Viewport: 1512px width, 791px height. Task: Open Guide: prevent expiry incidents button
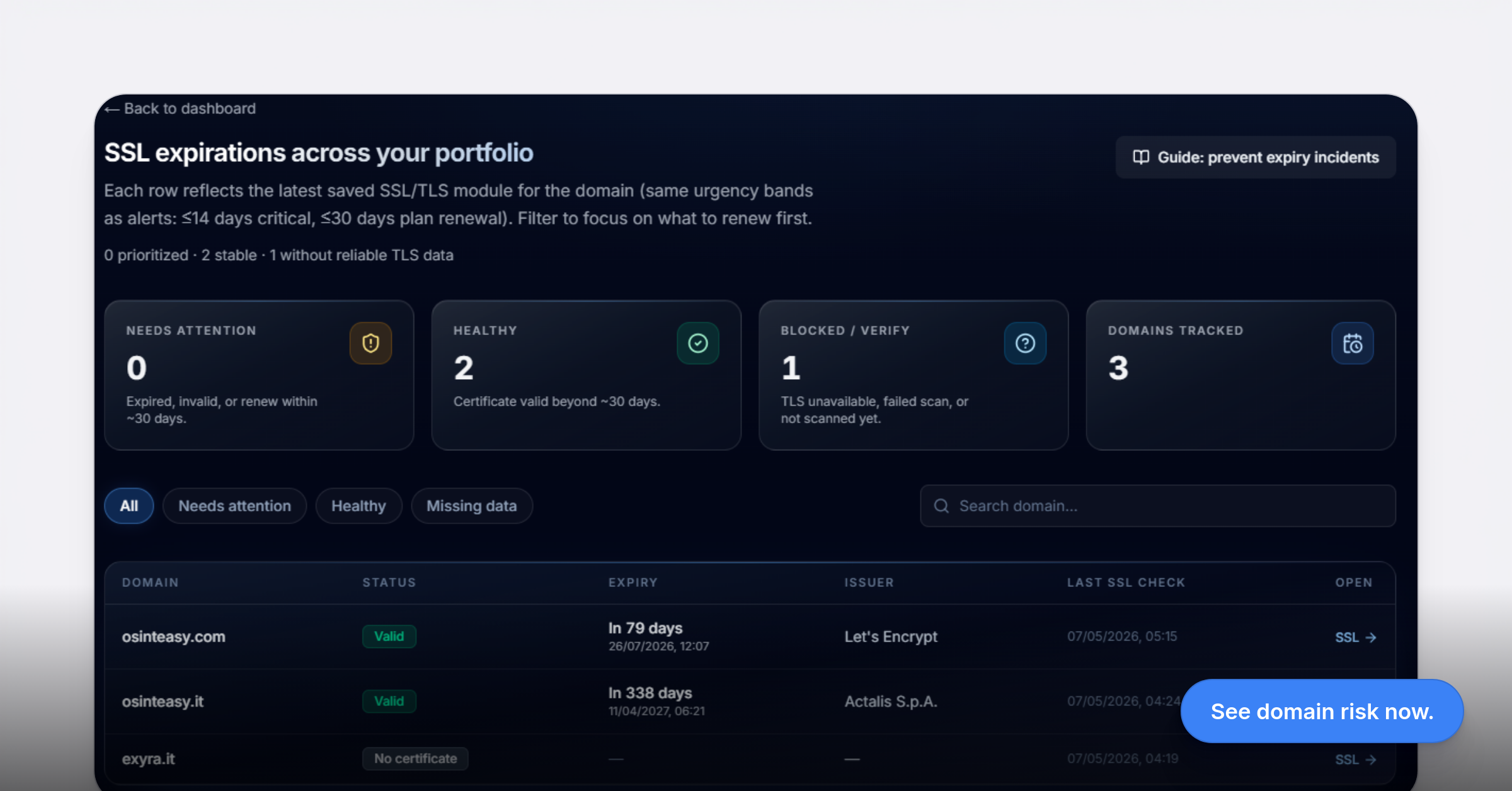click(1256, 157)
